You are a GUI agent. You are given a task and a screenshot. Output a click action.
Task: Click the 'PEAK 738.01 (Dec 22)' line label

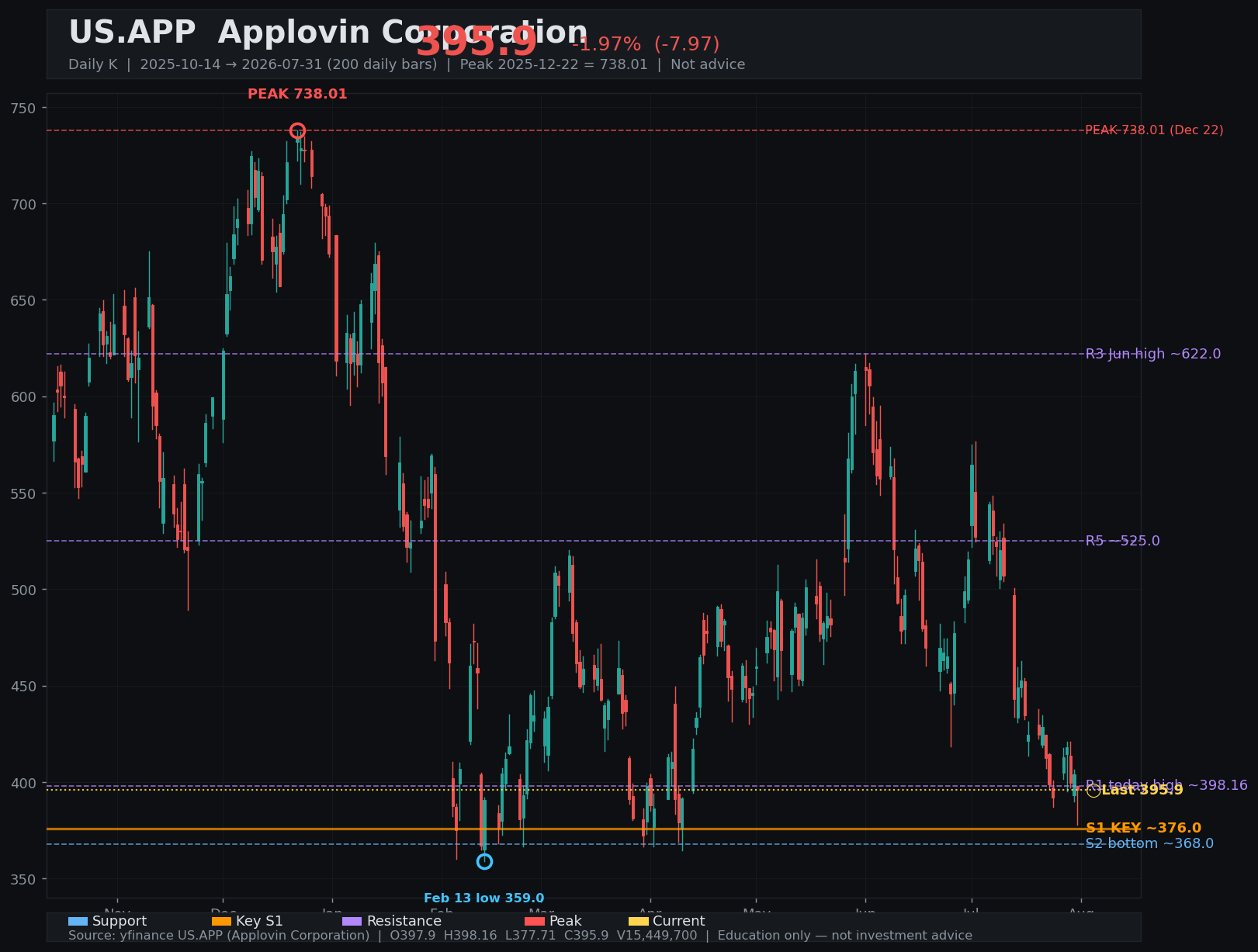1154,130
